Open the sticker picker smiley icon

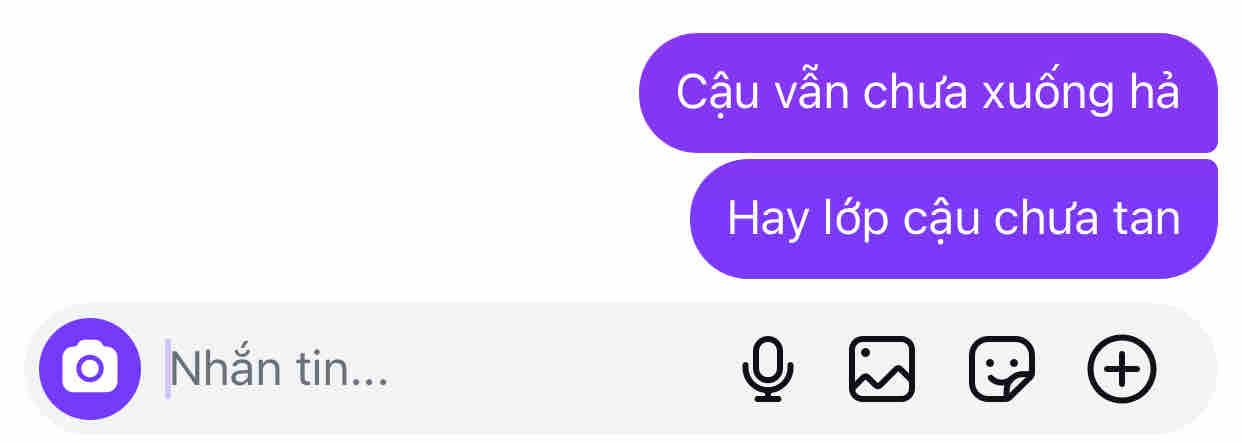1002,369
